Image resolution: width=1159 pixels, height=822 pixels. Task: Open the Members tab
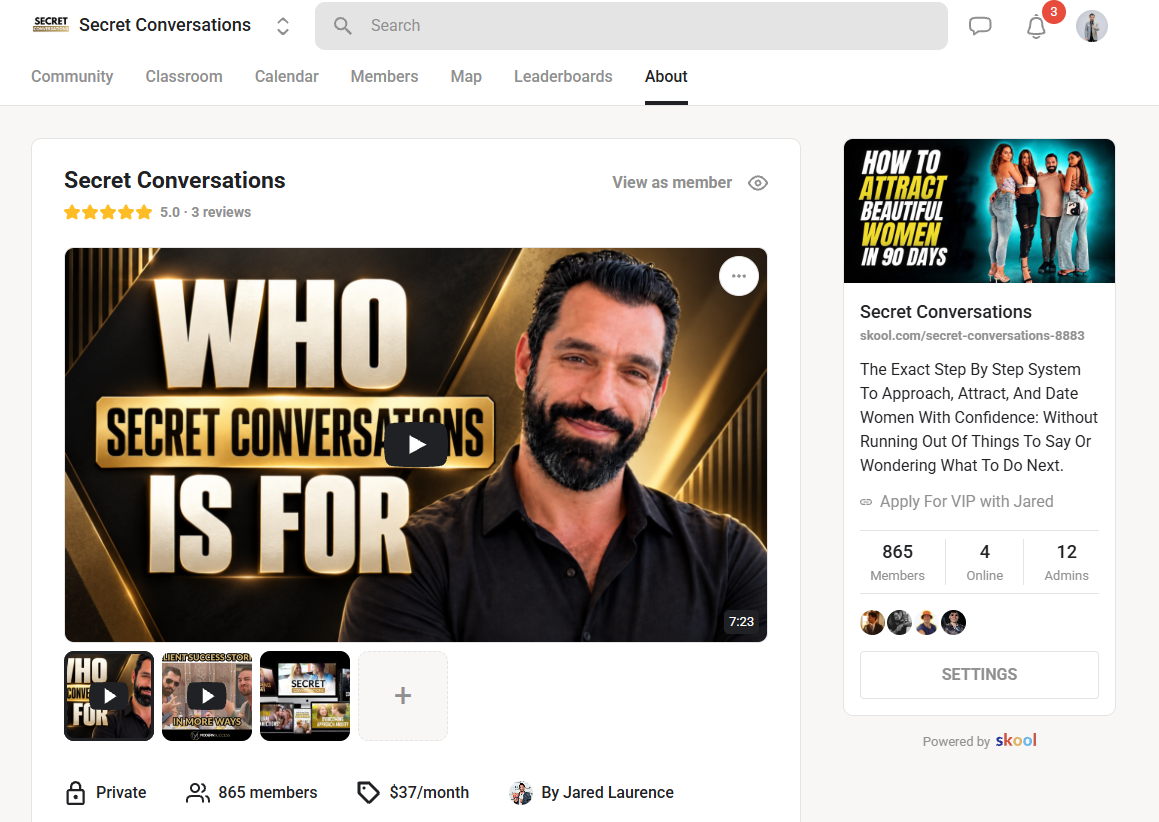384,76
